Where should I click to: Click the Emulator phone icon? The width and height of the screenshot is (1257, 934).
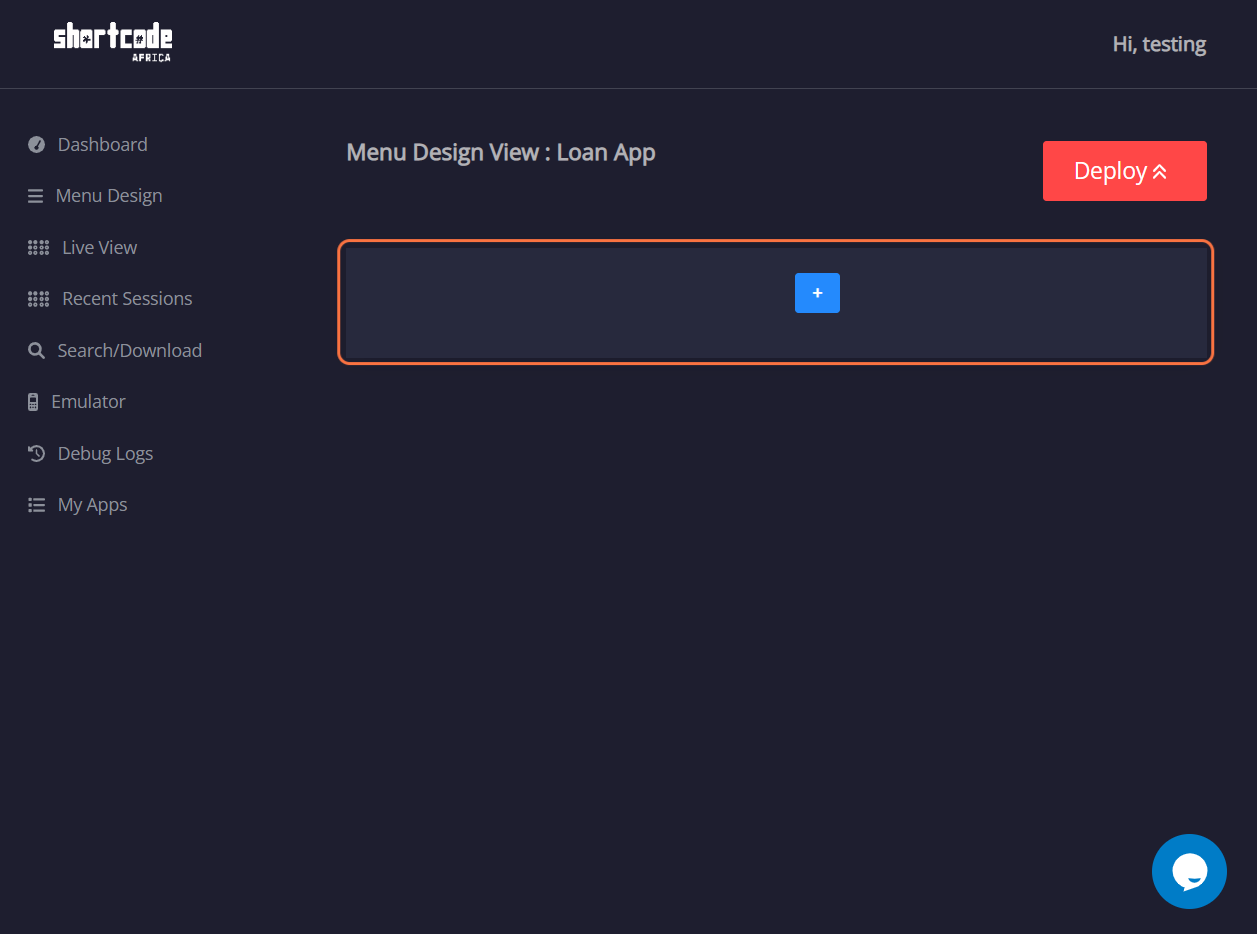click(x=33, y=402)
